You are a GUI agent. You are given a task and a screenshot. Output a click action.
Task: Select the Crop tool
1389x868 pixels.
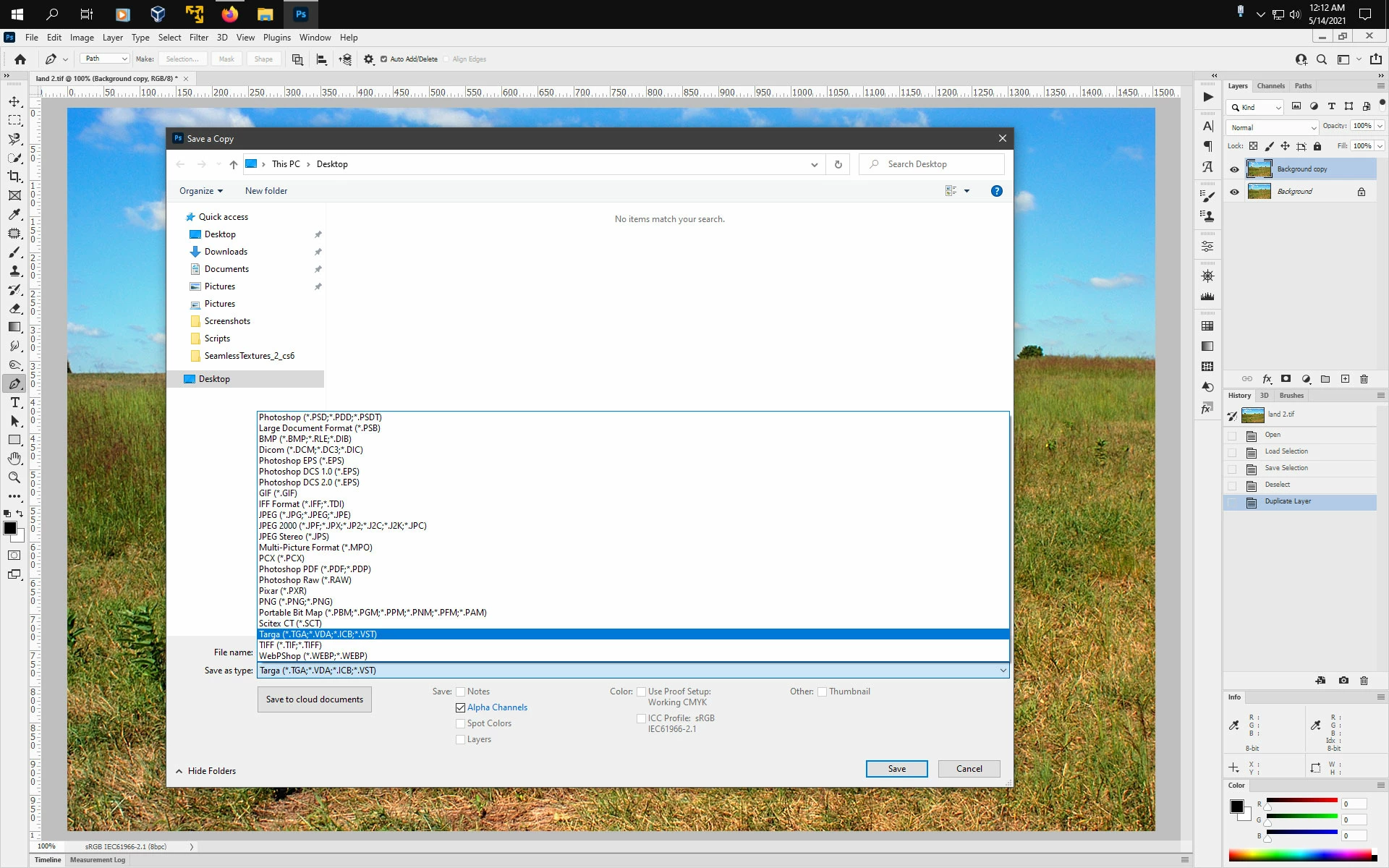point(14,176)
